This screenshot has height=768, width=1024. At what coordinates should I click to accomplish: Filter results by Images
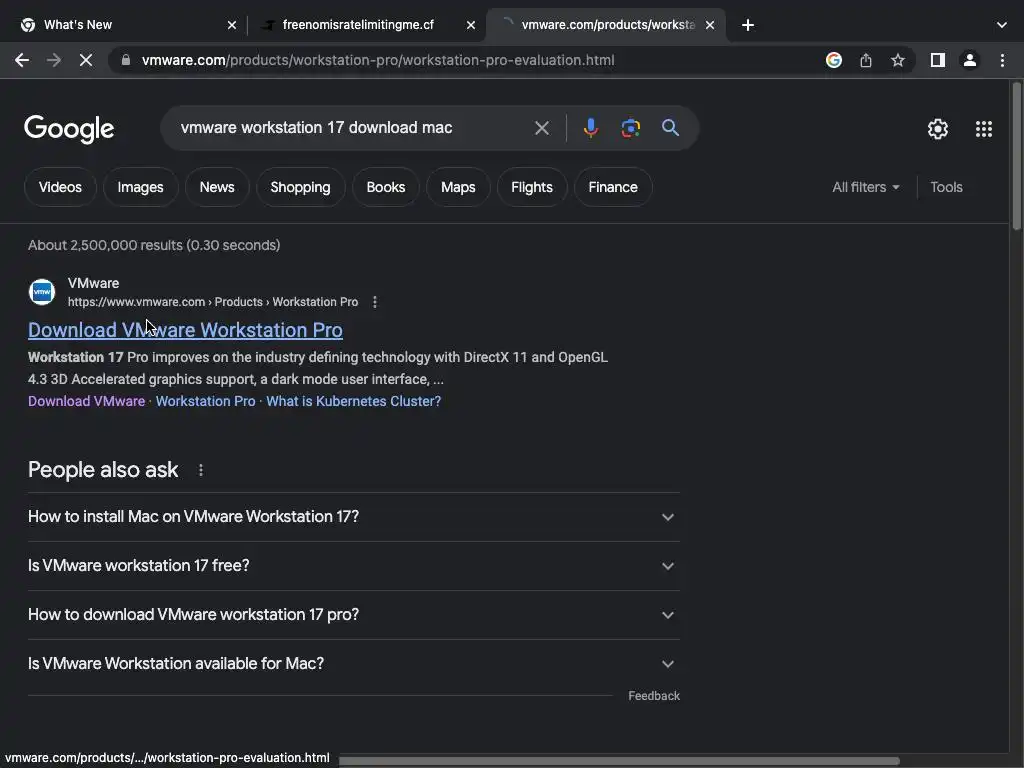(x=140, y=187)
